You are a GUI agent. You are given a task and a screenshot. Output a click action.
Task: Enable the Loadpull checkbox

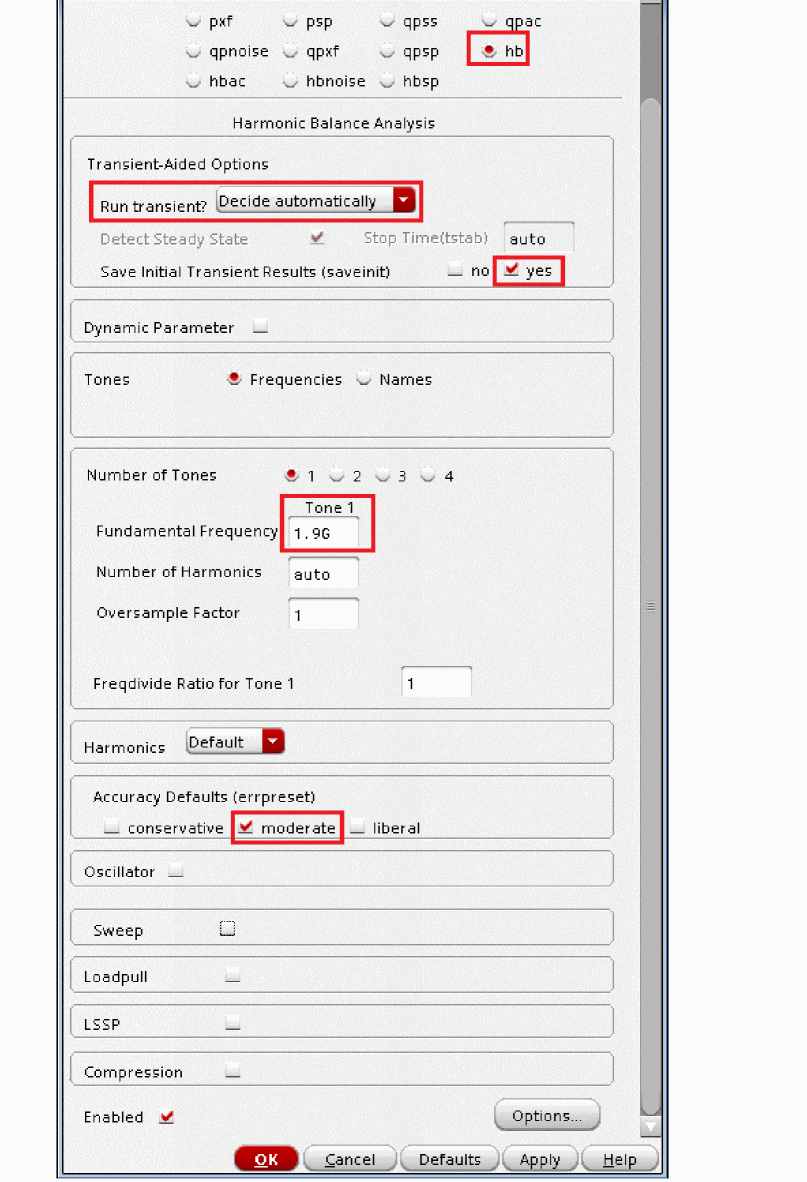pyautogui.click(x=233, y=975)
